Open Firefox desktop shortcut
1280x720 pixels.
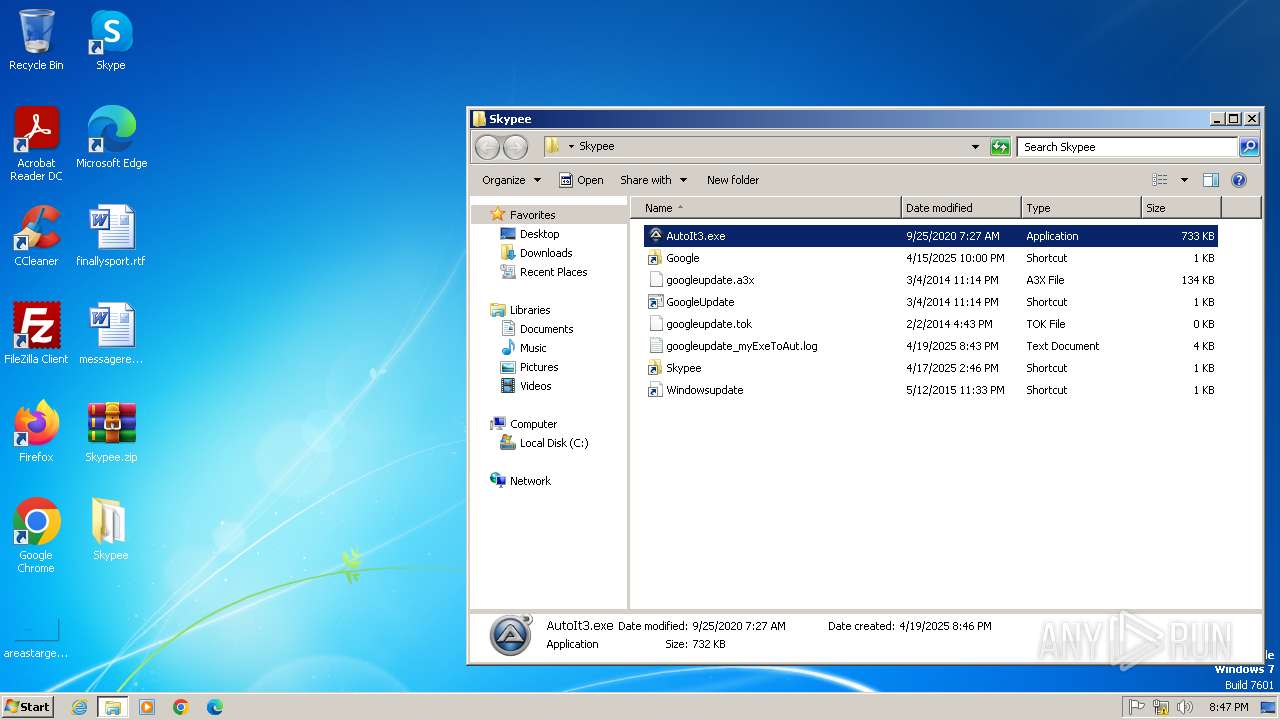coord(36,432)
